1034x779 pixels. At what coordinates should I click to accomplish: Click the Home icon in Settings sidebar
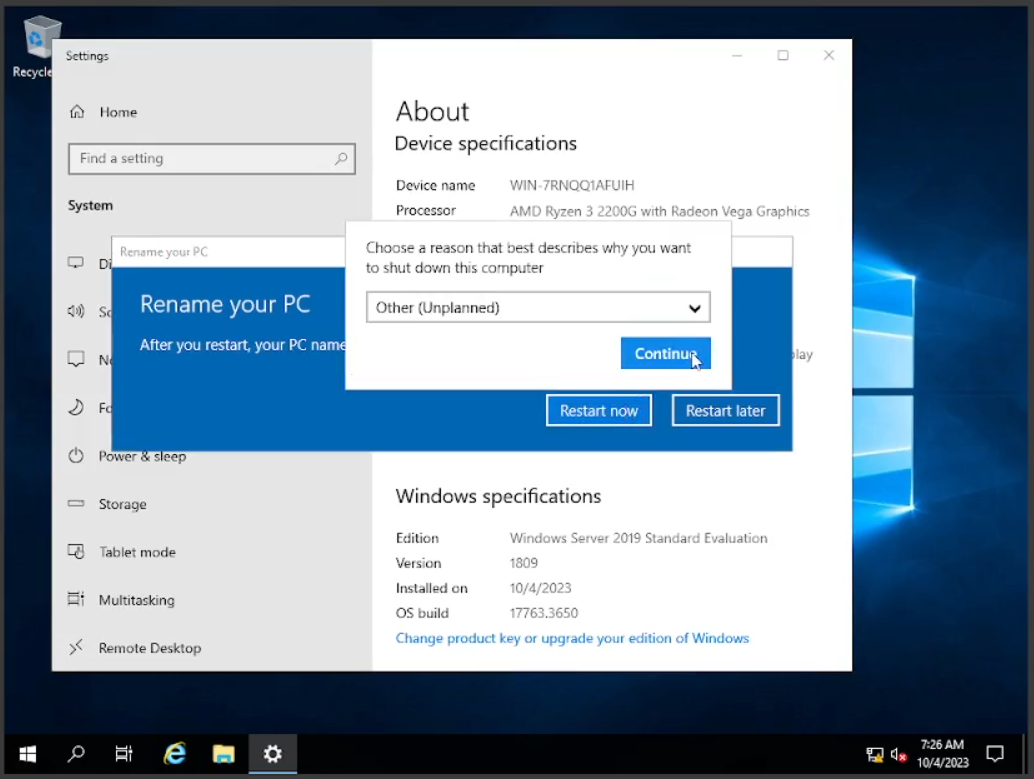(x=77, y=112)
